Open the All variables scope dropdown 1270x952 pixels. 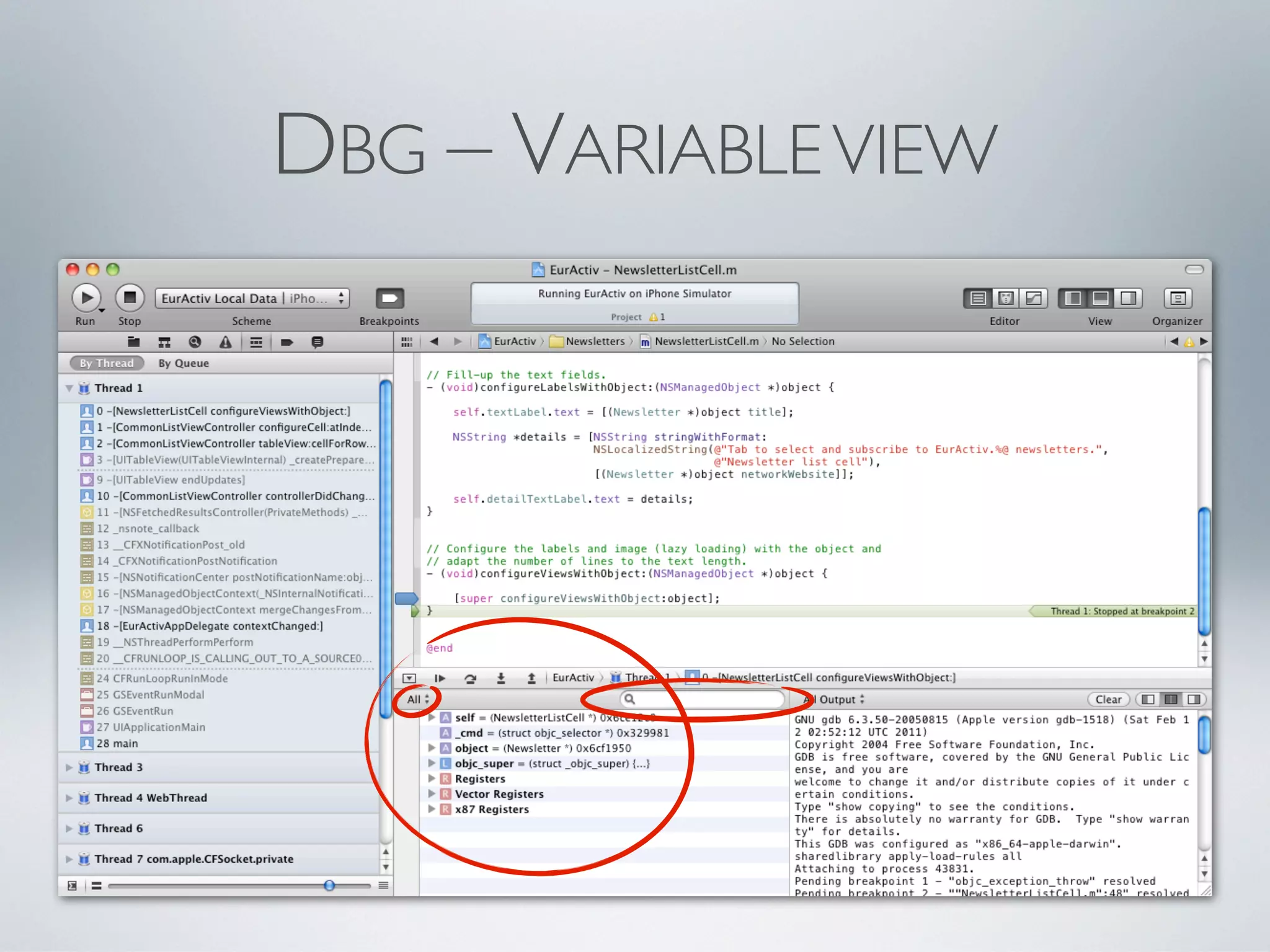coord(417,699)
